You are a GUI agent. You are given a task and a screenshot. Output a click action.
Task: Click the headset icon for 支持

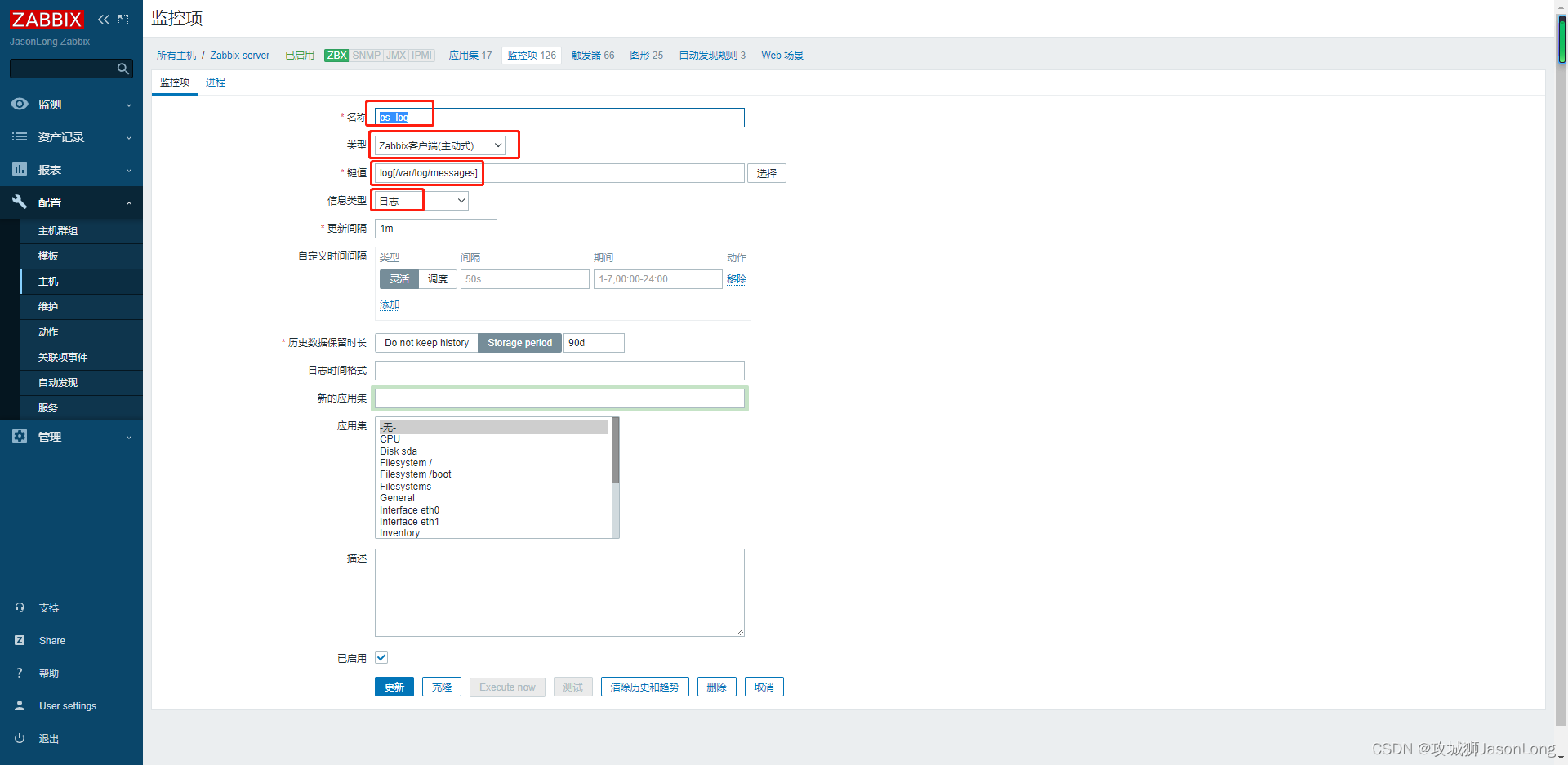[x=20, y=607]
